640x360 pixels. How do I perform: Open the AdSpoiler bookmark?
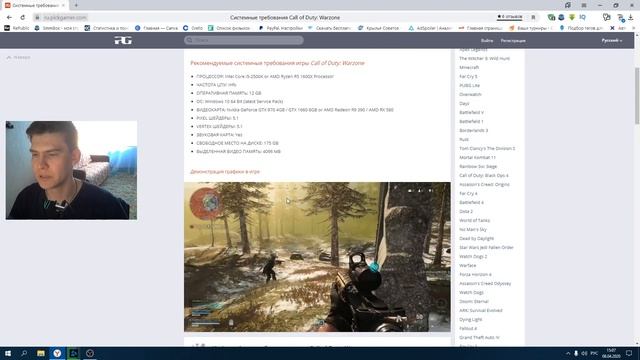pos(430,28)
